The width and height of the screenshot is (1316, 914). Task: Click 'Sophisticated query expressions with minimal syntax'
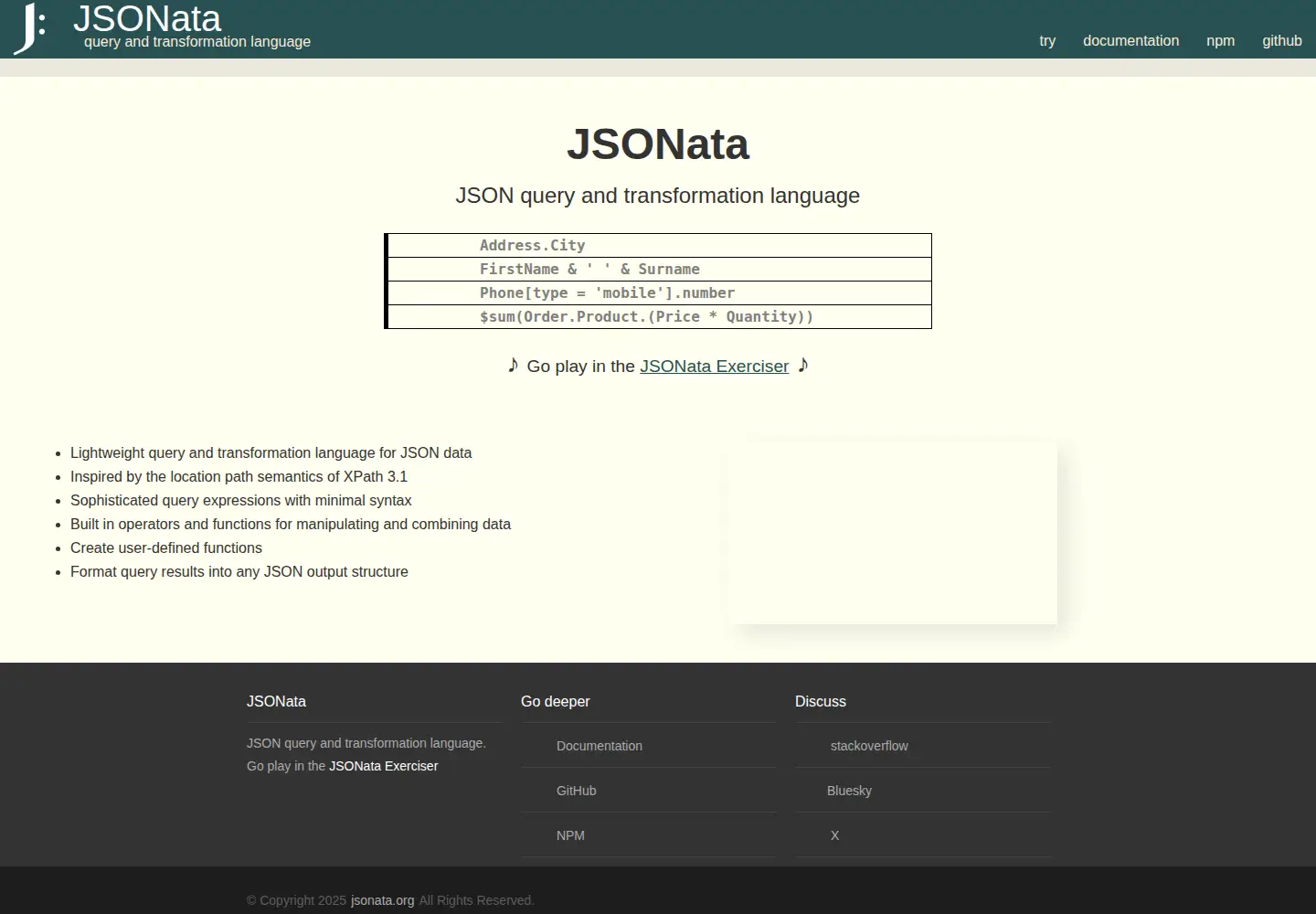(x=241, y=500)
